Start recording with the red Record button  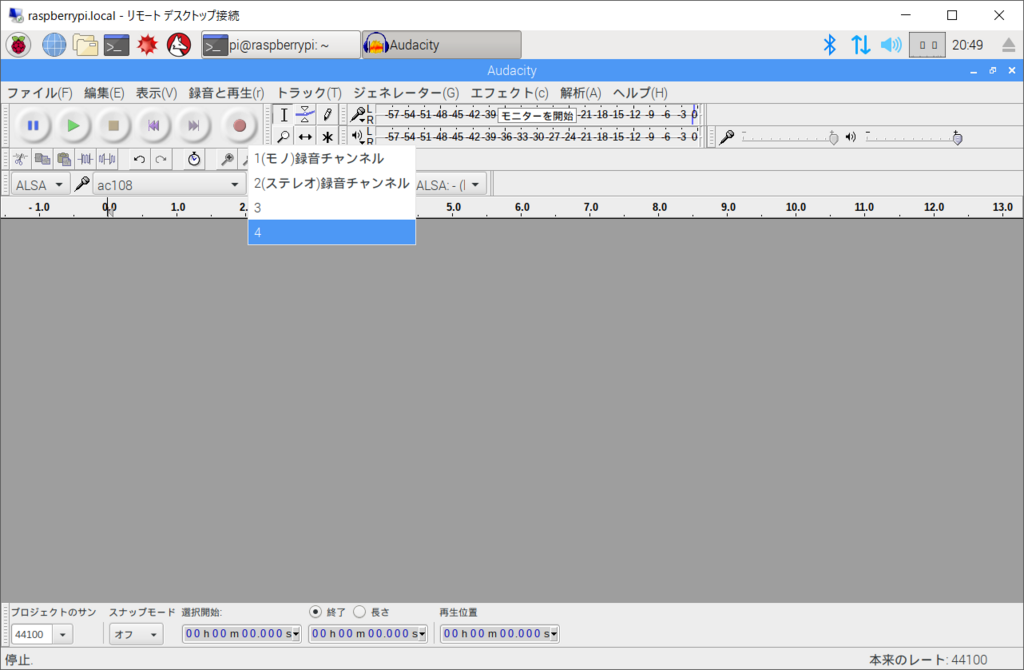pyautogui.click(x=240, y=125)
